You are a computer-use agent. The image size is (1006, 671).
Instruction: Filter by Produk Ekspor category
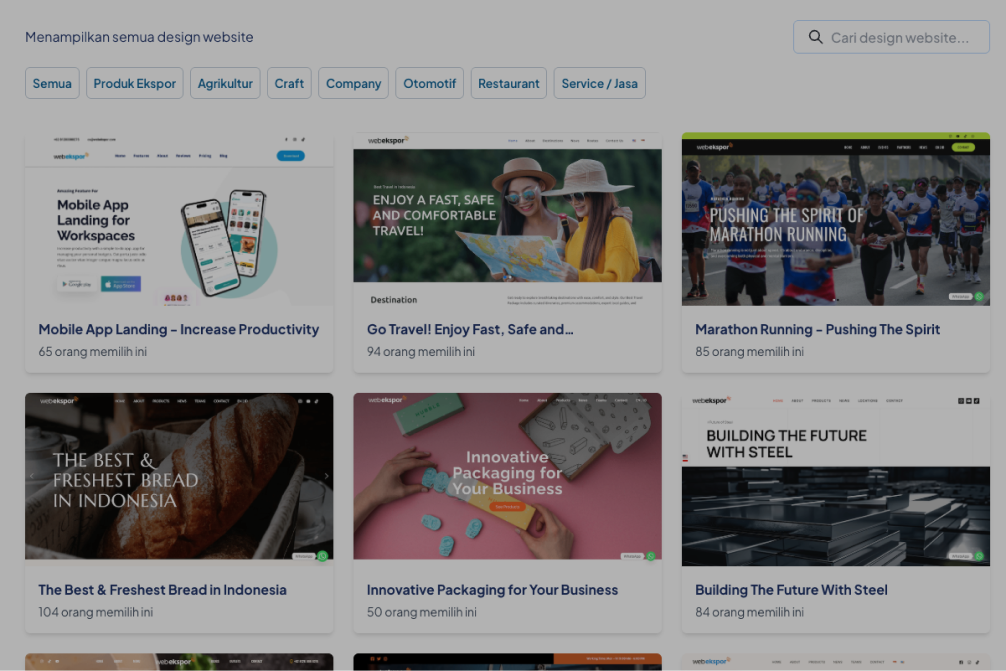click(135, 83)
